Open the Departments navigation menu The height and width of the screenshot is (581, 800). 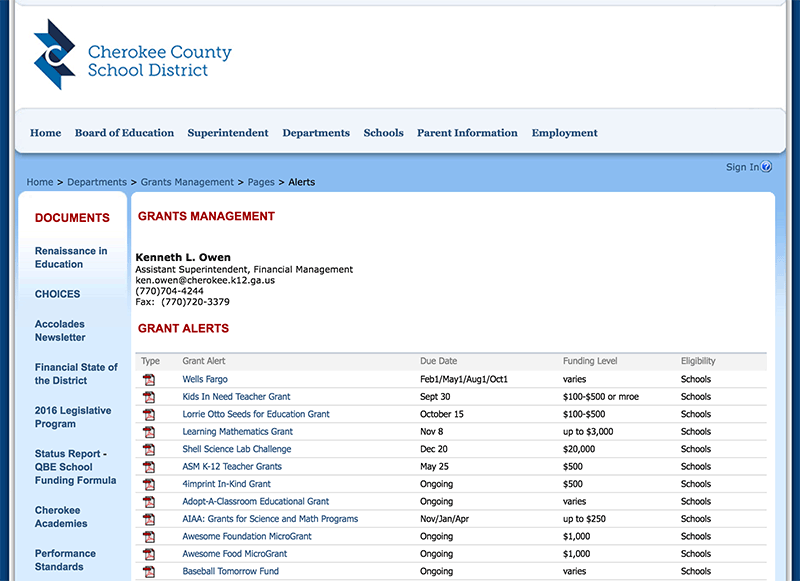316,133
